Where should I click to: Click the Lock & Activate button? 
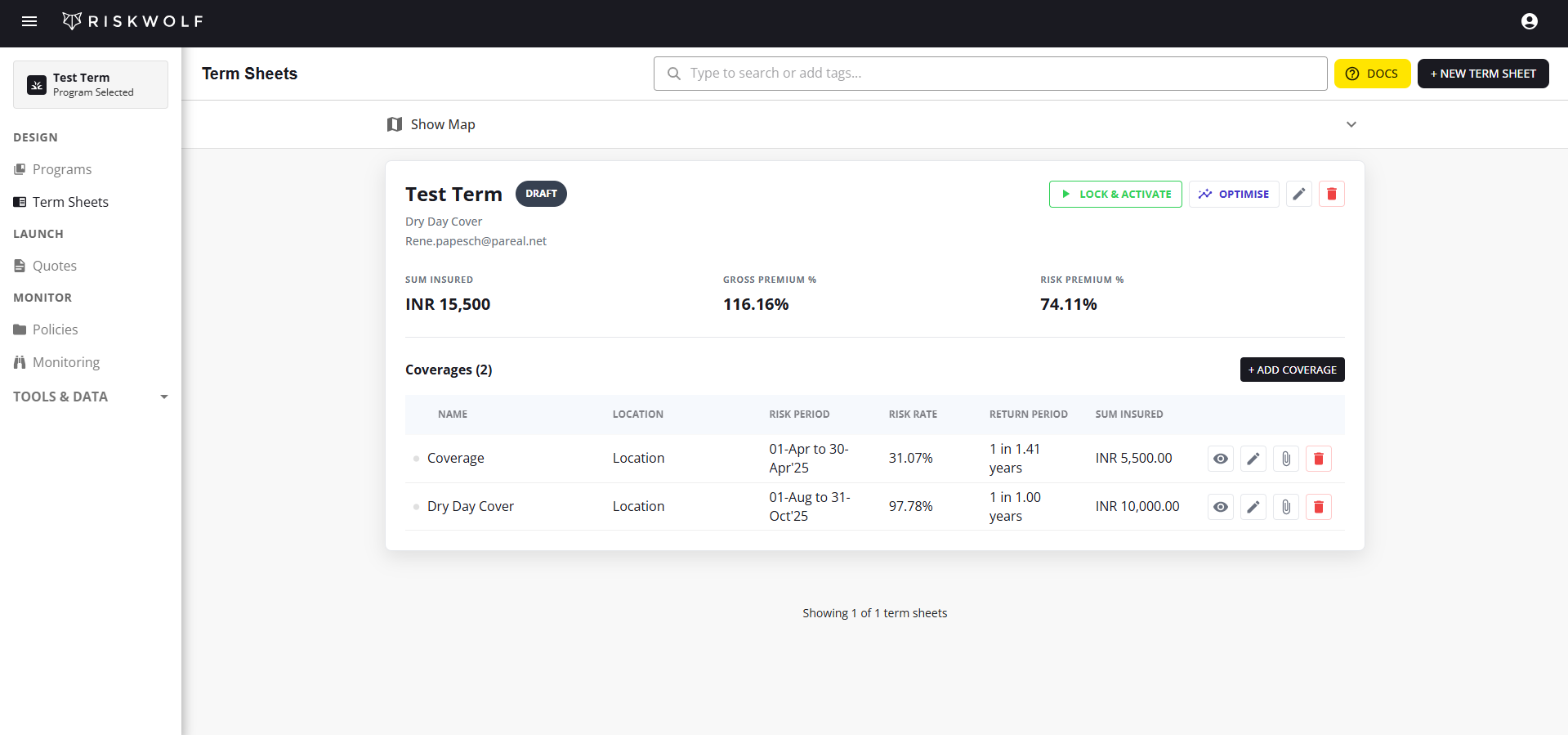click(1115, 194)
